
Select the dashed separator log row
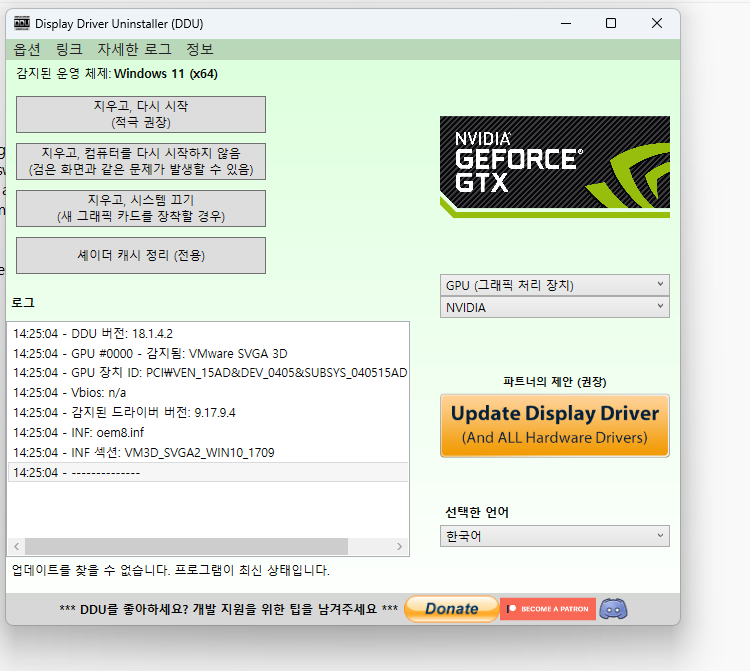click(x=208, y=473)
